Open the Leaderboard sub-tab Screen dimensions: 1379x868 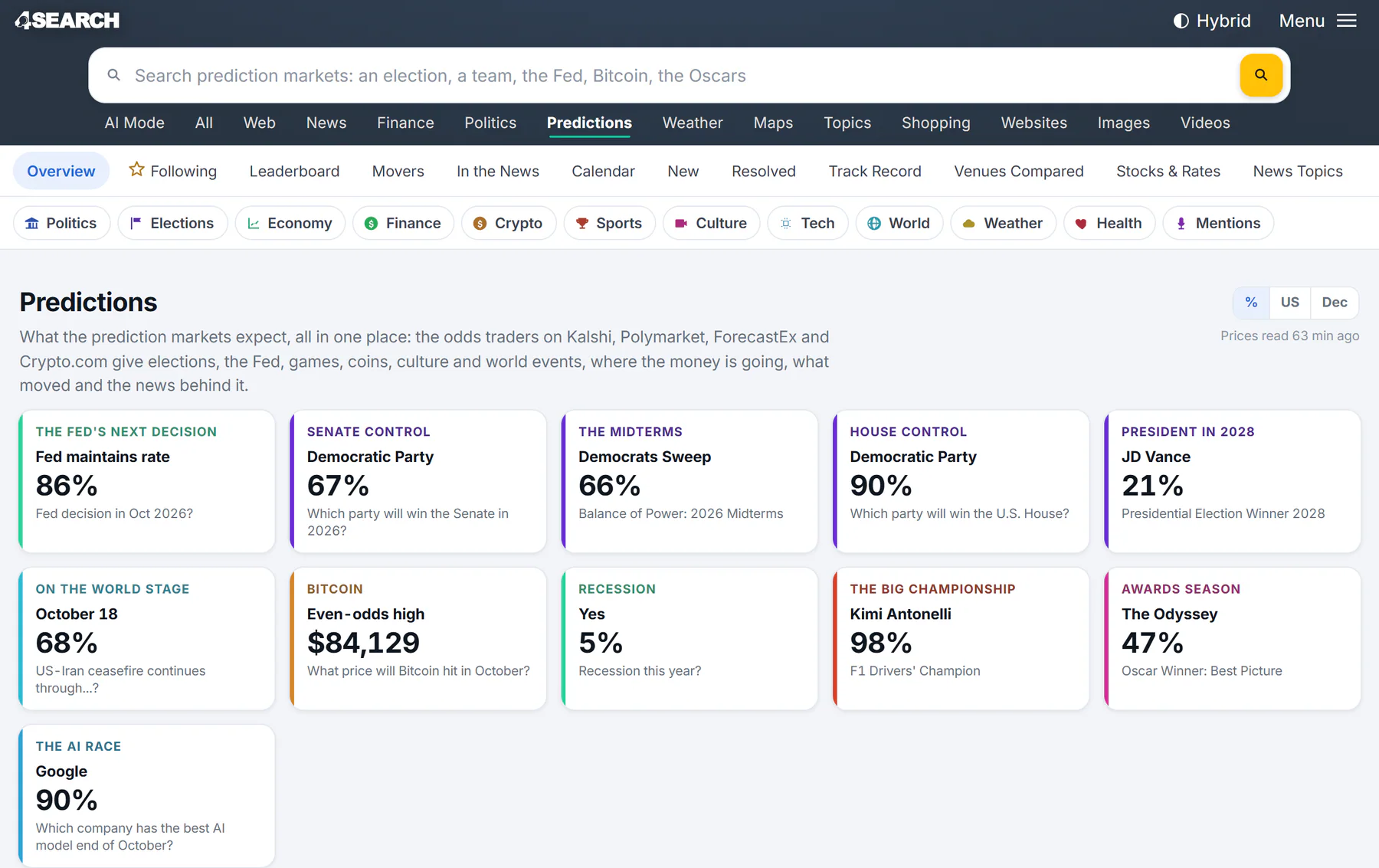coord(294,171)
